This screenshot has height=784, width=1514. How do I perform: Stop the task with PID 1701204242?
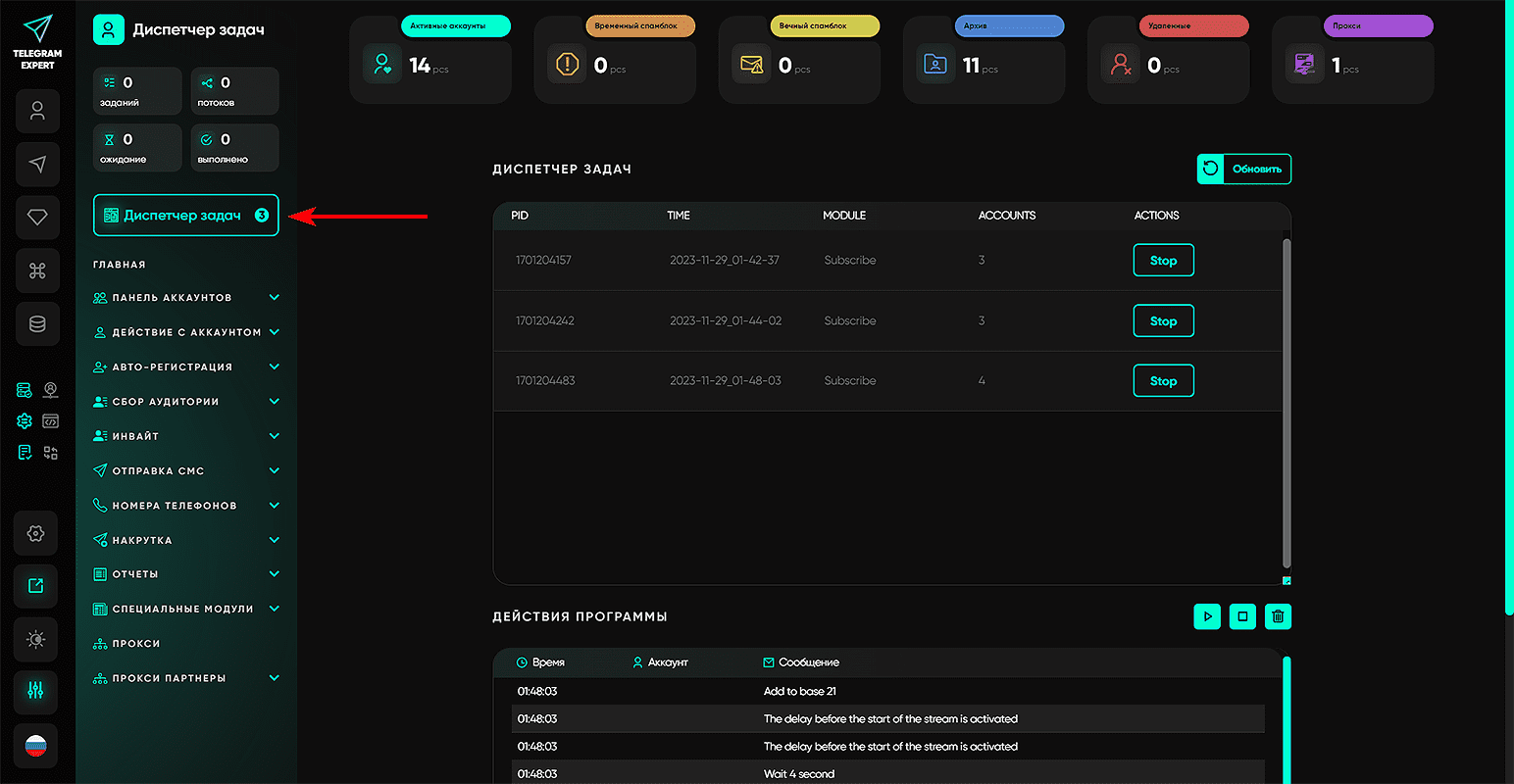pyautogui.click(x=1163, y=321)
